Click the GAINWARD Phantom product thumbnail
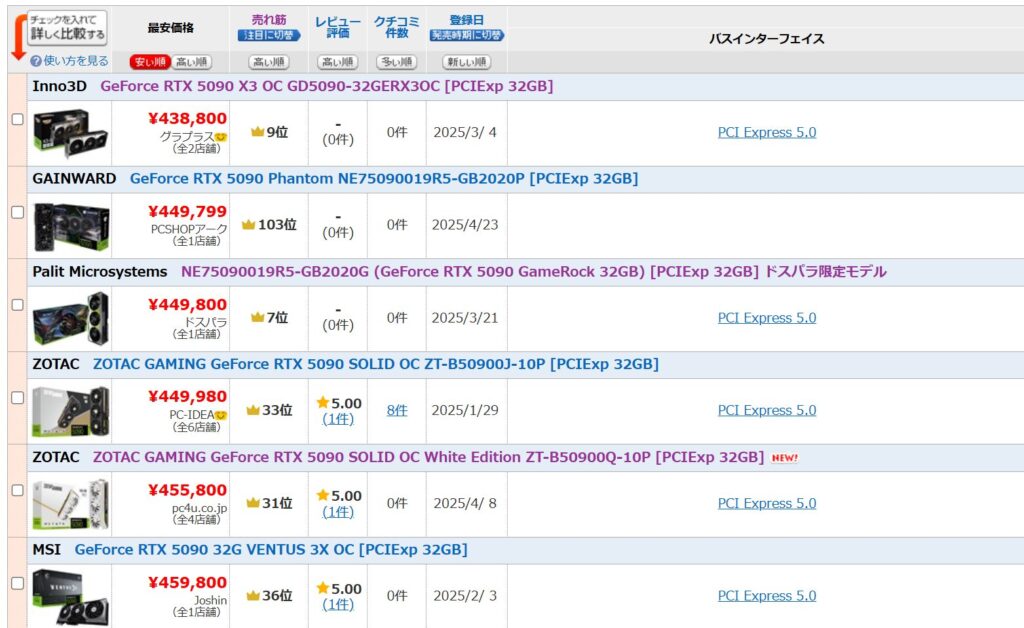 click(x=71, y=227)
